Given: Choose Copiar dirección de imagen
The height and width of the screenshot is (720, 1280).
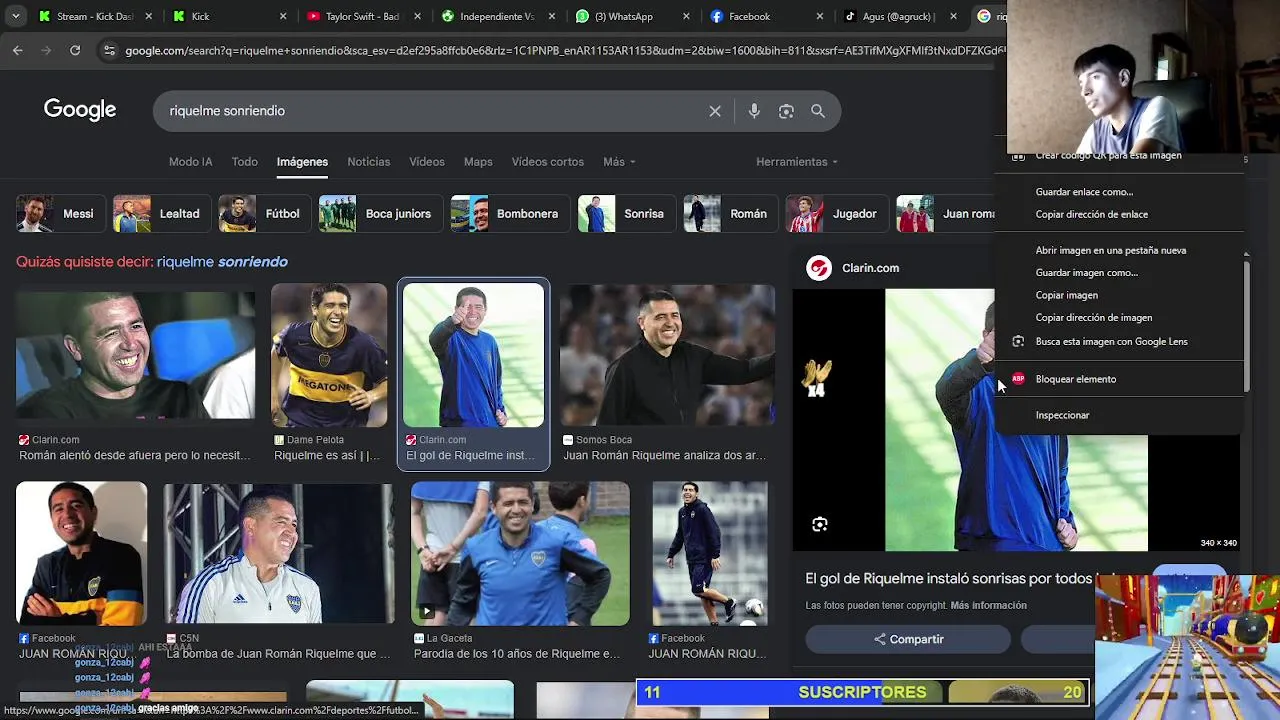Looking at the screenshot, I should point(1093,318).
